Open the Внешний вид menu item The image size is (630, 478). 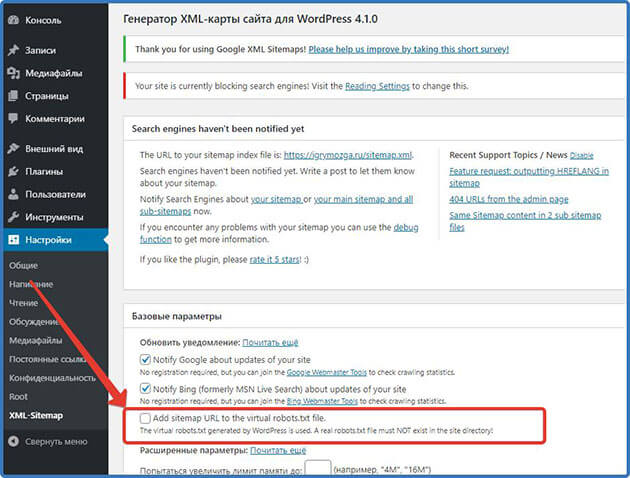click(x=54, y=149)
